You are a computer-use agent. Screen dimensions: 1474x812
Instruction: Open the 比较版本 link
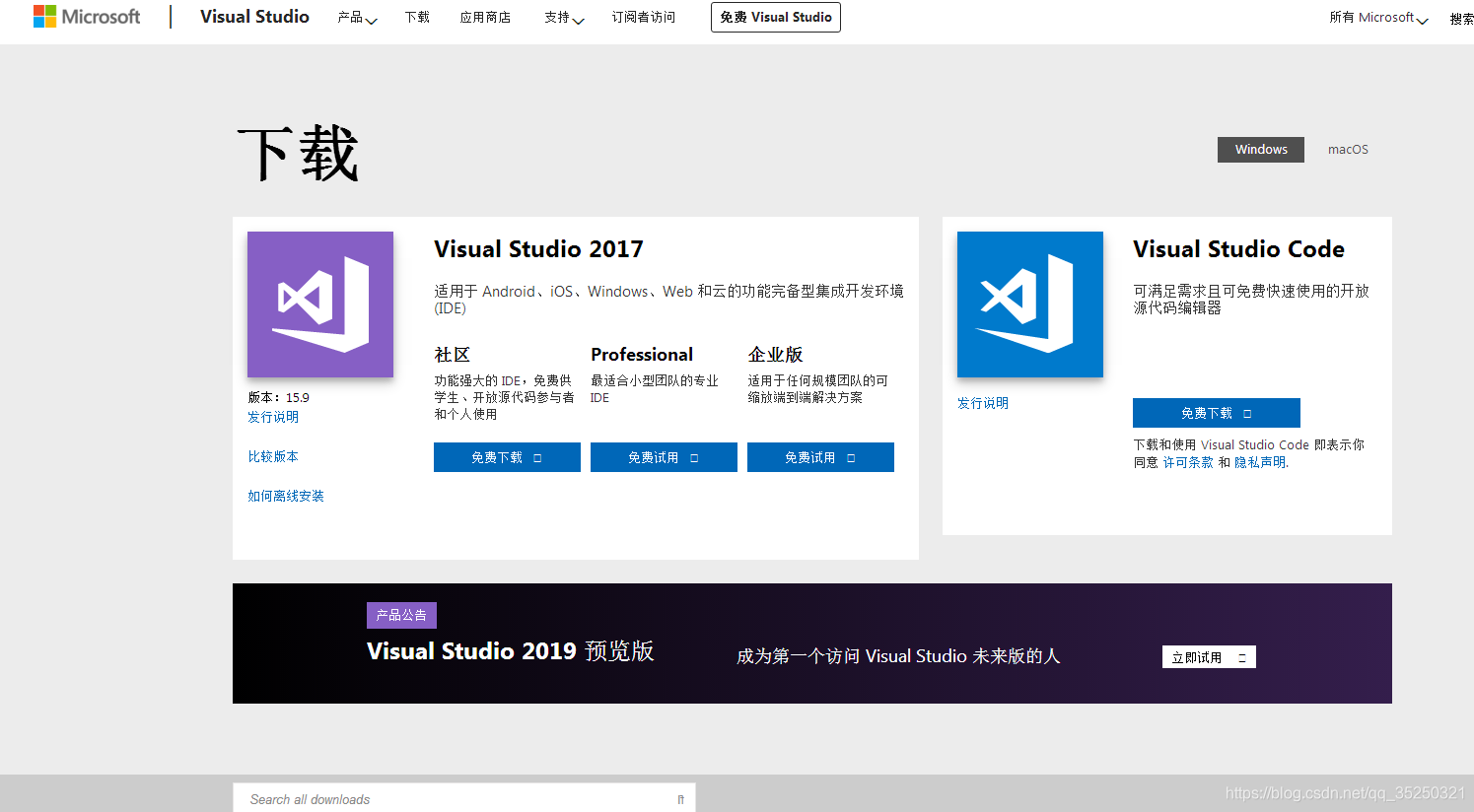click(273, 456)
